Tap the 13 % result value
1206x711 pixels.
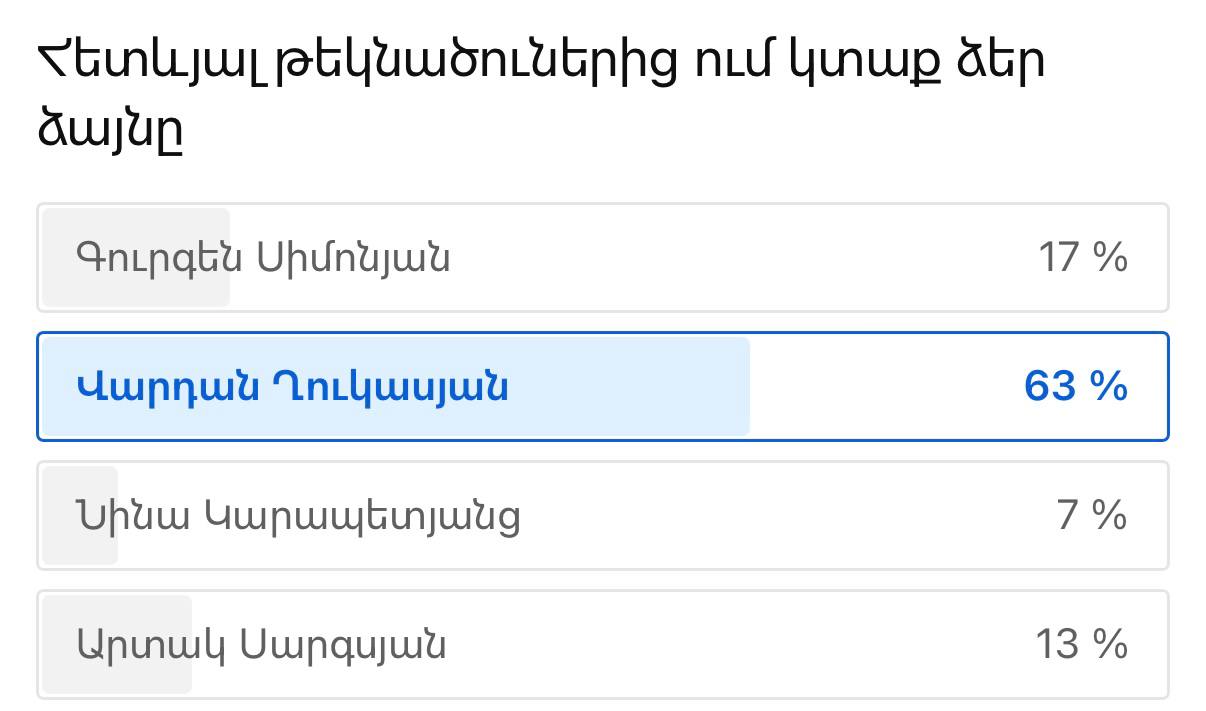[x=1081, y=645]
